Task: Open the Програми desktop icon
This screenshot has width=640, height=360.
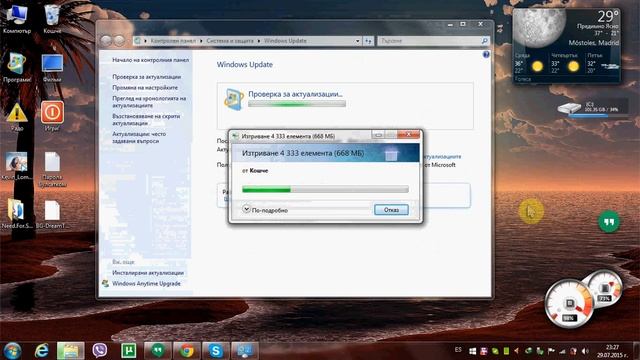Action: pos(17,68)
